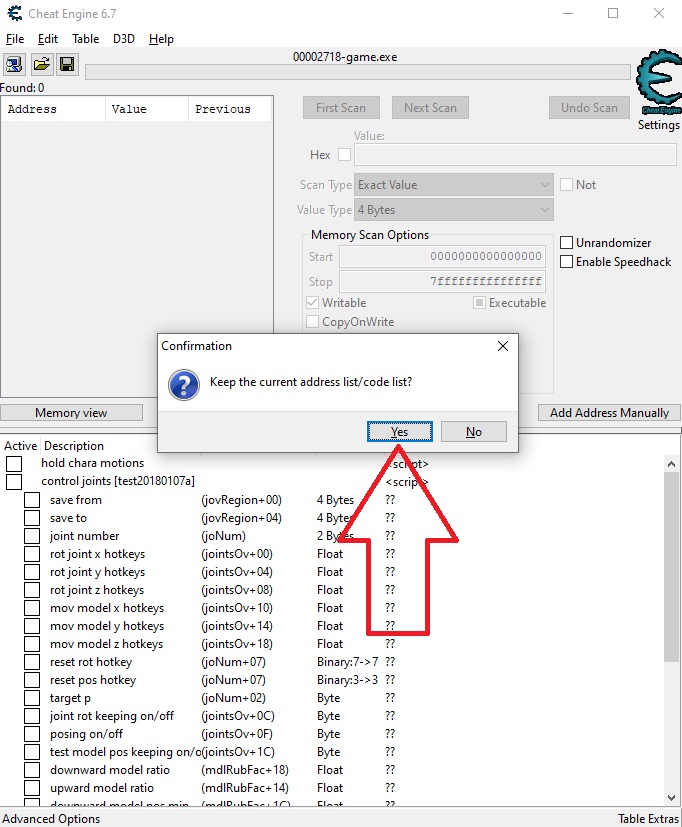
Task: Click the Value column header
Action: point(147,109)
